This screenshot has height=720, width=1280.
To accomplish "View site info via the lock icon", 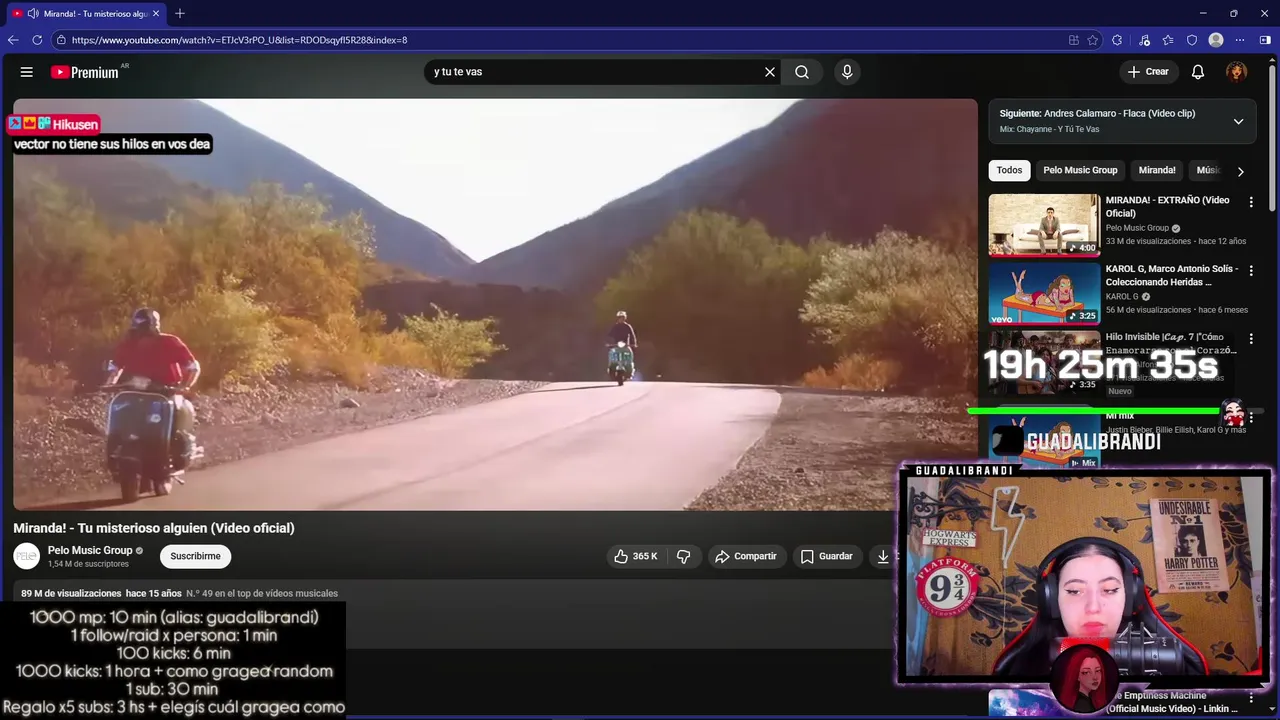I will click(61, 40).
